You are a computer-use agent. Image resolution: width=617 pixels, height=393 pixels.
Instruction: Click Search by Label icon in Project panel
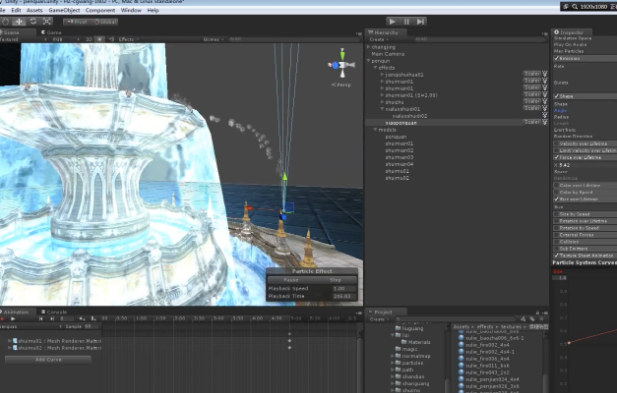[x=532, y=319]
